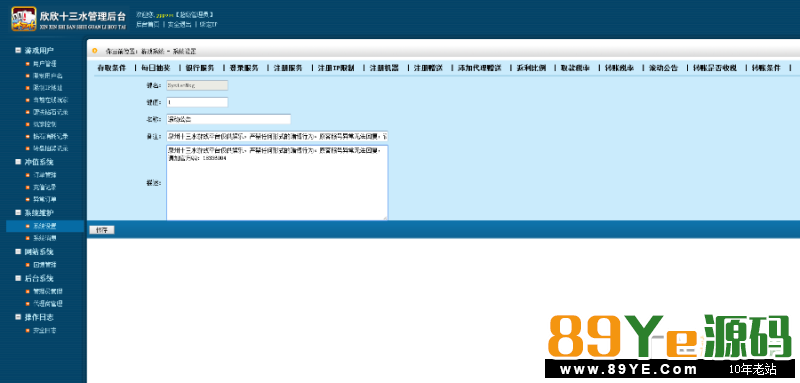Open the 安全日志 sidebar entry
The height and width of the screenshot is (383, 800).
(44, 330)
